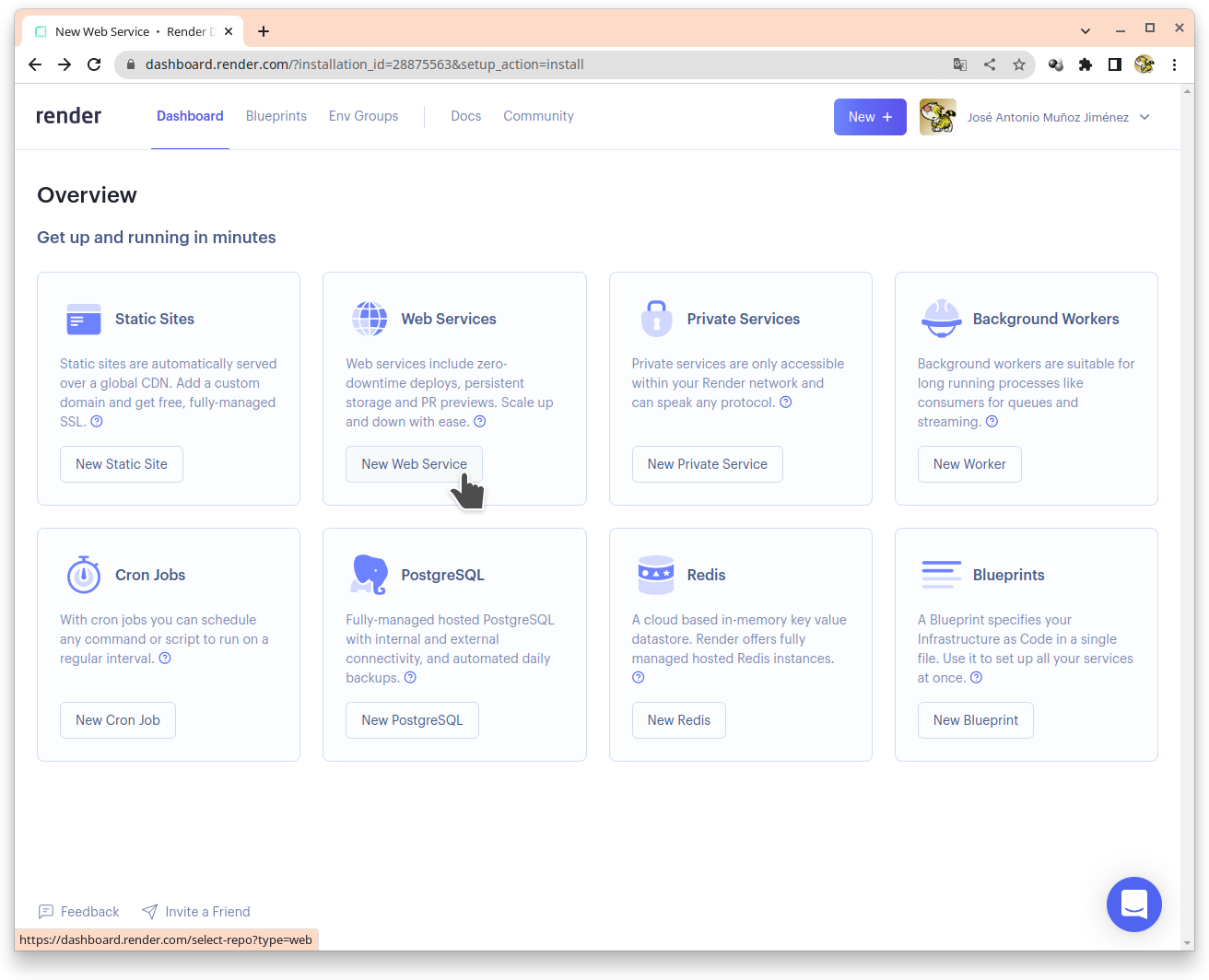Click the Chrome profile avatar icon
This screenshot has height=980, width=1209.
(x=1144, y=64)
